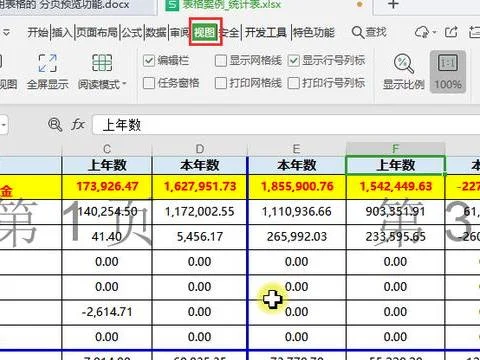Select cell C header 上年数

(x=107, y=165)
